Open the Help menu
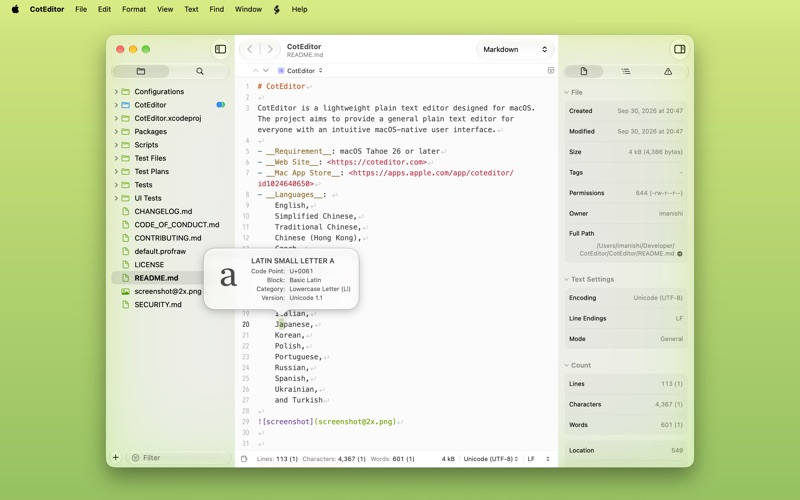The width and height of the screenshot is (800, 500). pyautogui.click(x=299, y=9)
